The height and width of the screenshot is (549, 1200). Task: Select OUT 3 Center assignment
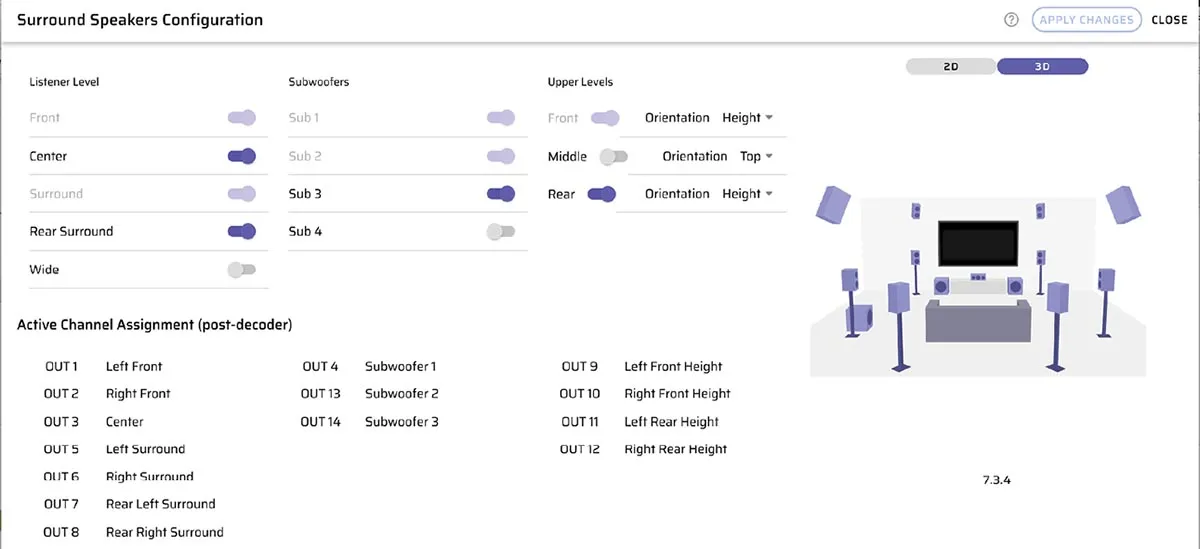coord(94,422)
